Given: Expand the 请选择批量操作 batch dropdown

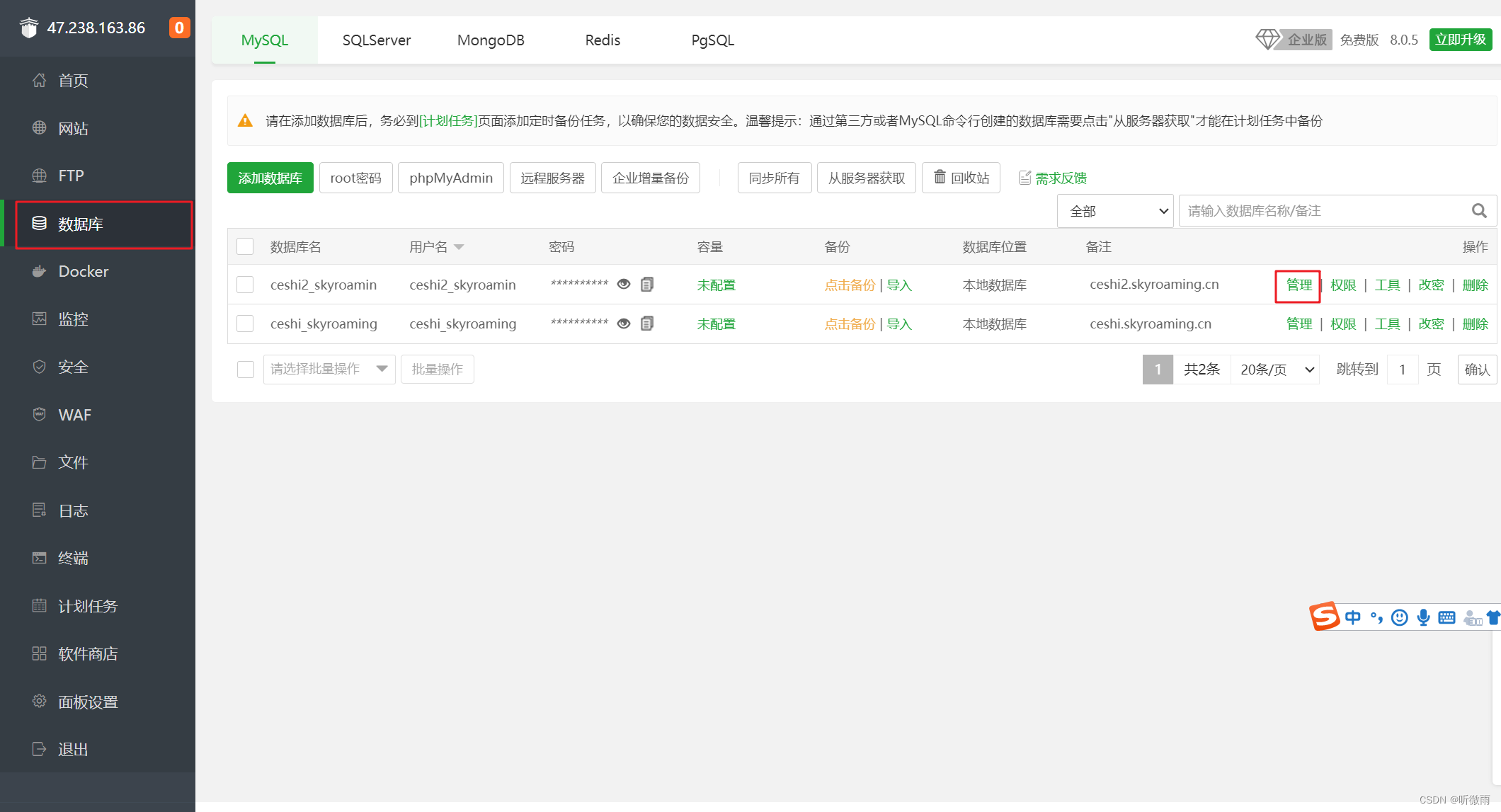Looking at the screenshot, I should (329, 369).
